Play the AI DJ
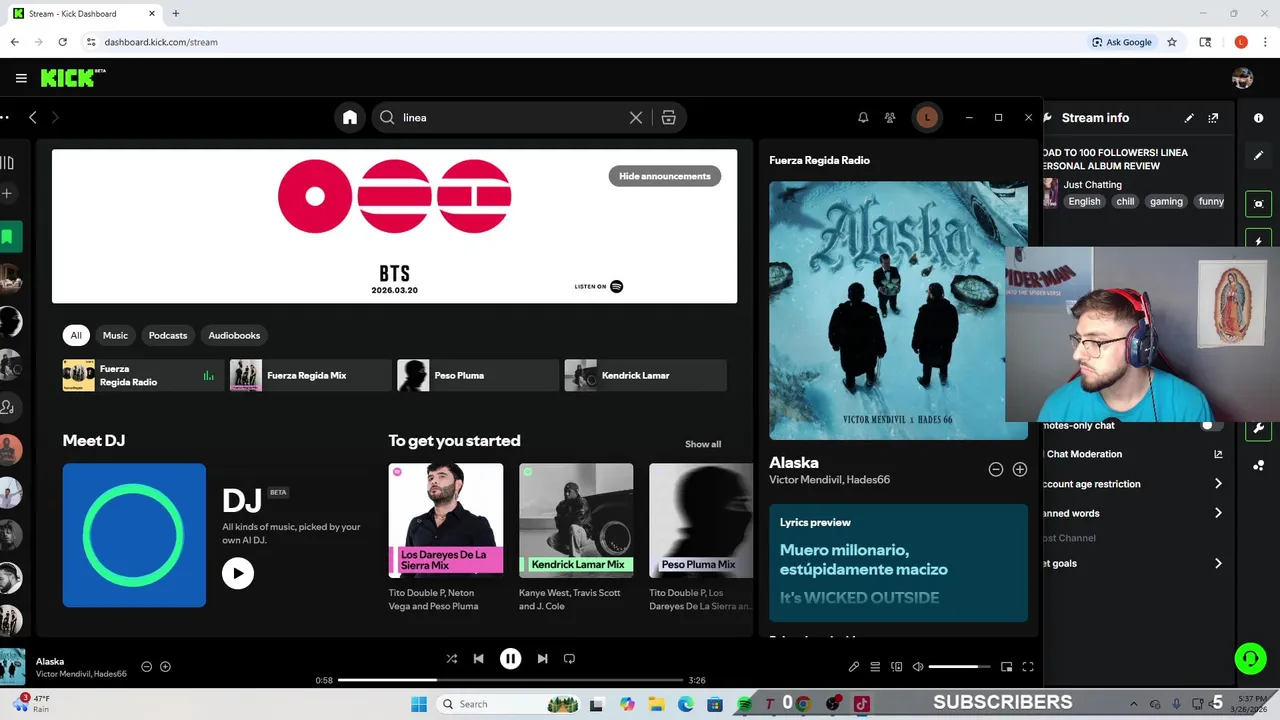The image size is (1280, 720). [x=238, y=573]
